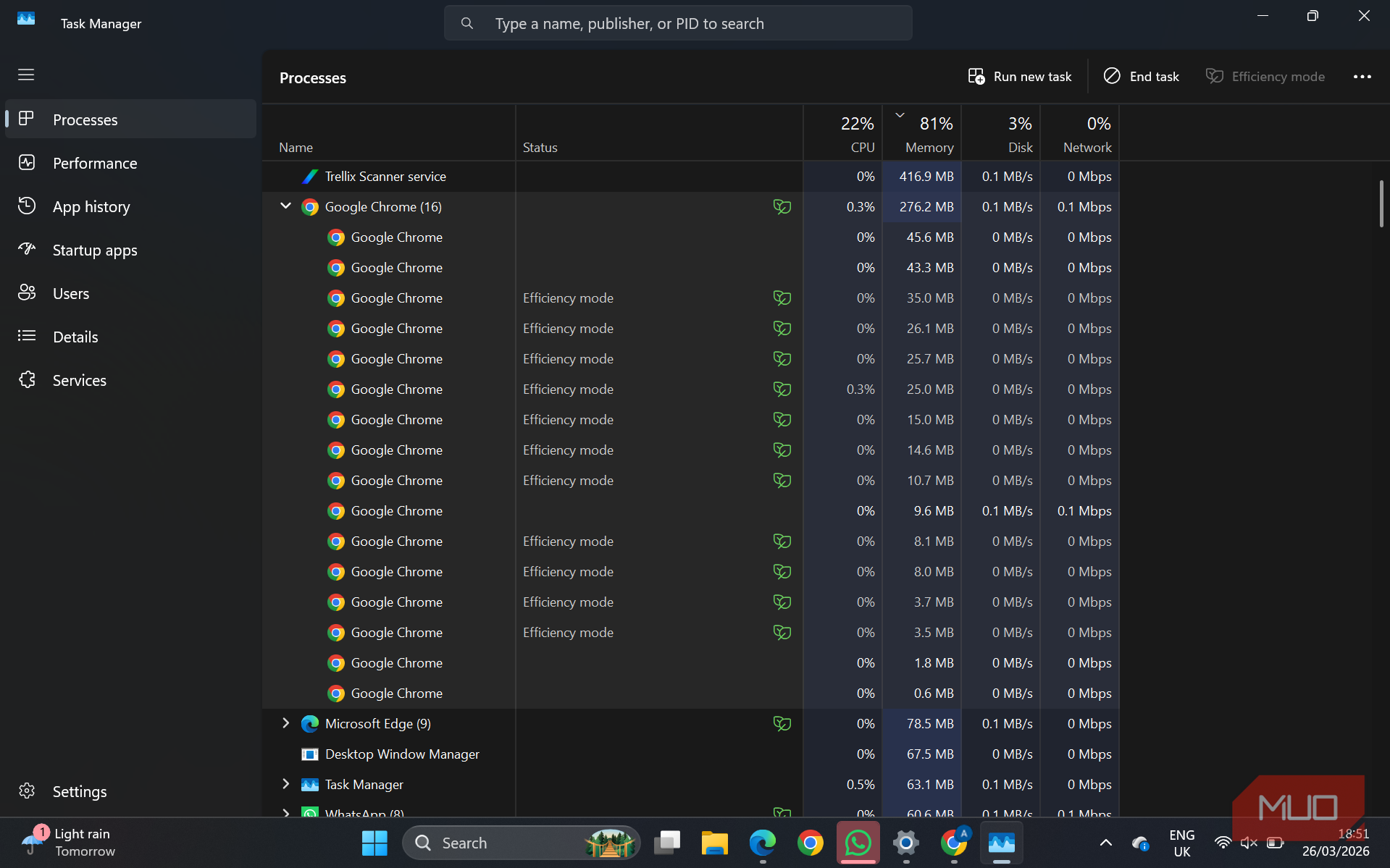Open Task Manager Settings
Viewport: 1390px width, 868px height.
[x=131, y=791]
